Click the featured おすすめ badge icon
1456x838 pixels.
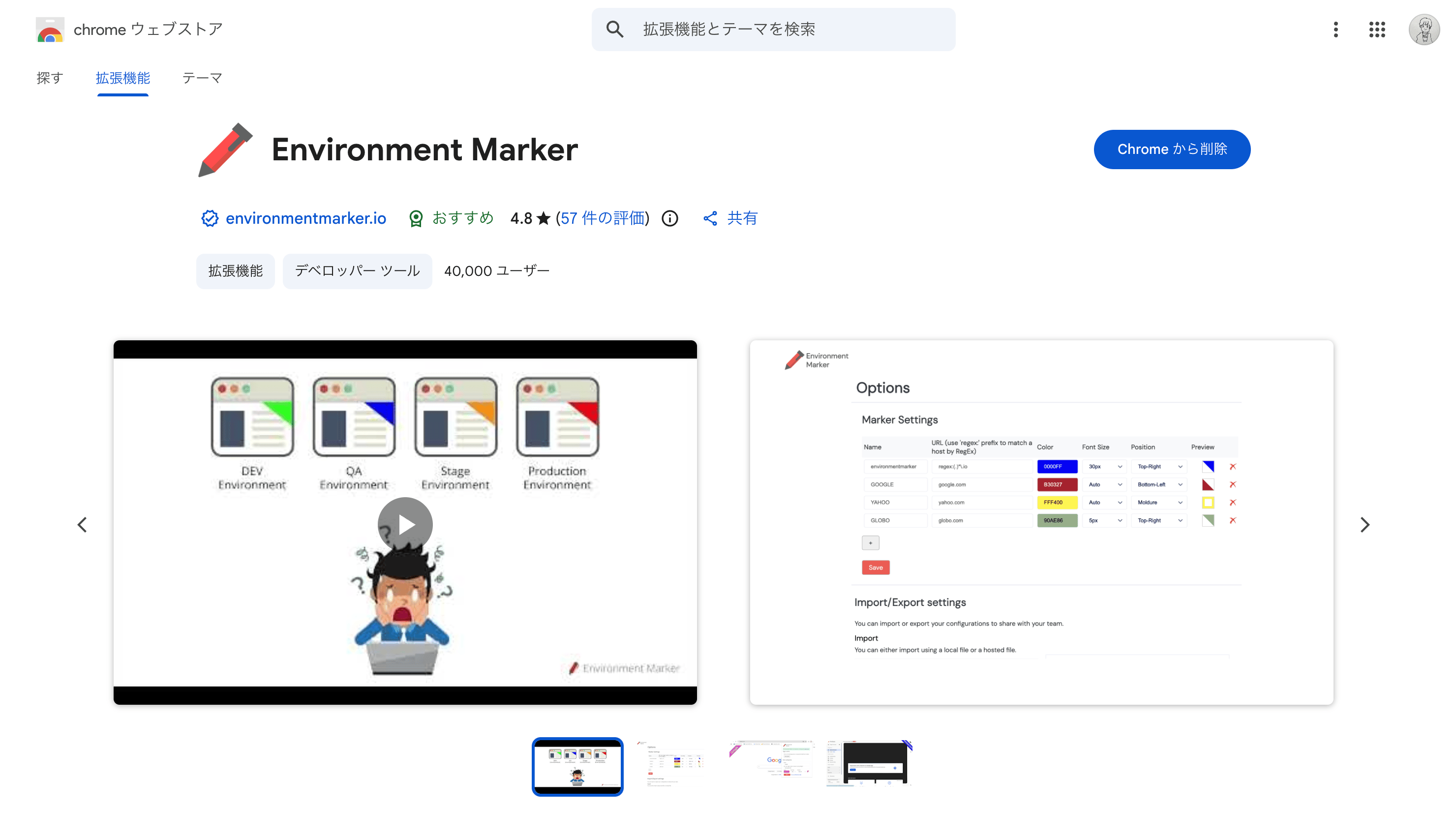416,218
